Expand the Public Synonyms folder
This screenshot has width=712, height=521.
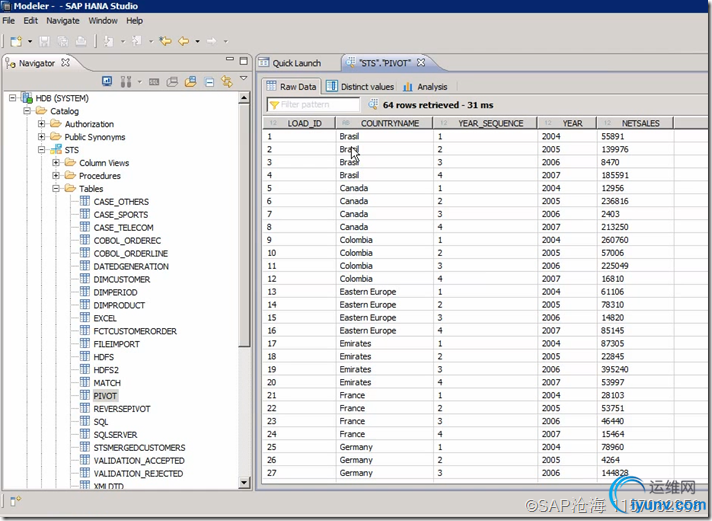pyautogui.click(x=41, y=136)
